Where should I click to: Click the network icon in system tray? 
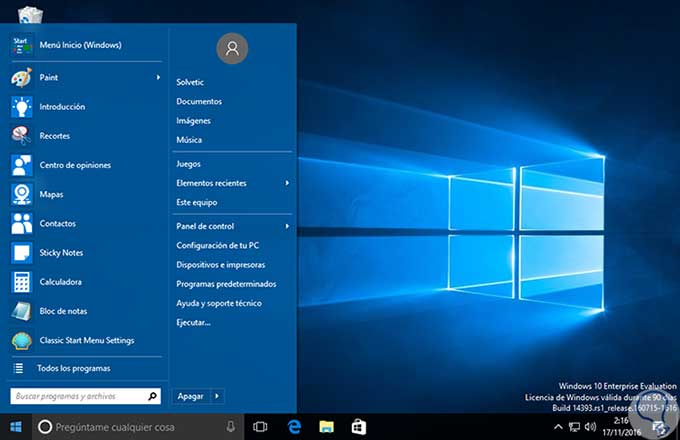pyautogui.click(x=574, y=427)
